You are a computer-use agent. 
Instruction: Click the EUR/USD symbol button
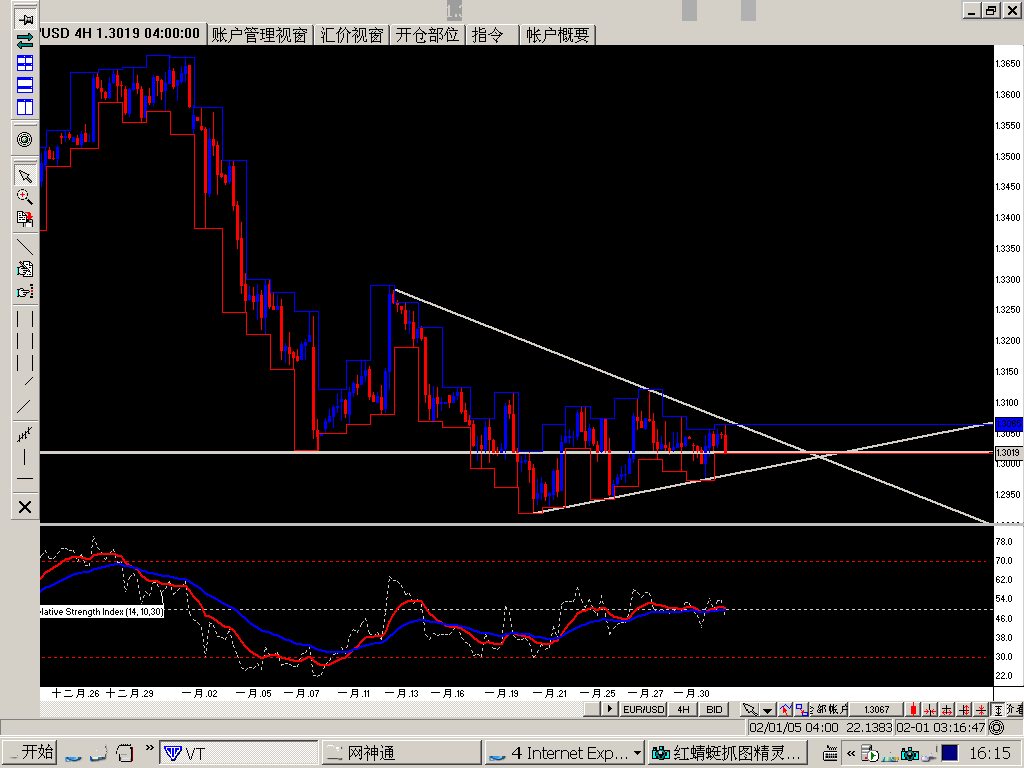[643, 709]
